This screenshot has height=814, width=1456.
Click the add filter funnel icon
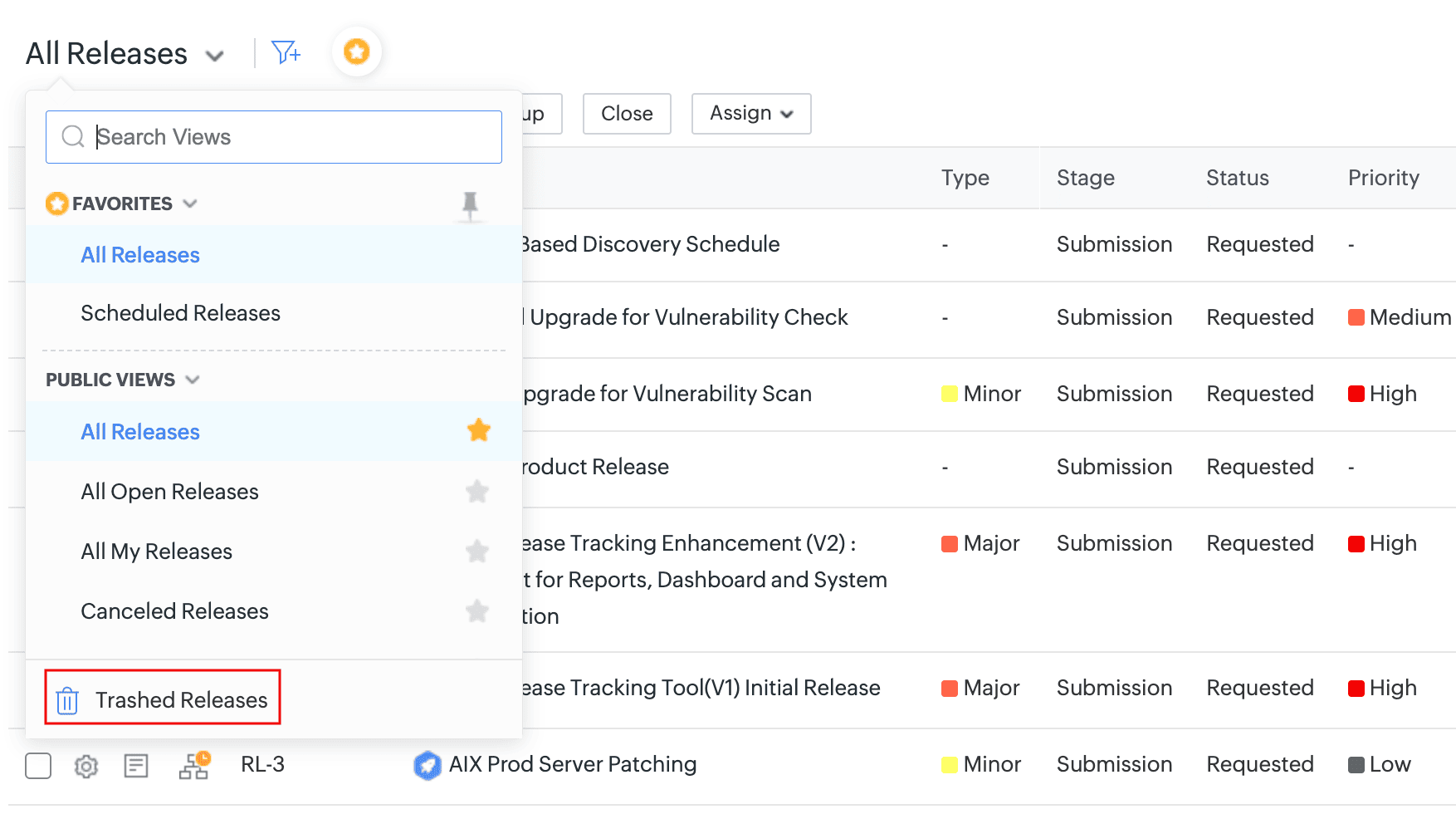(286, 53)
